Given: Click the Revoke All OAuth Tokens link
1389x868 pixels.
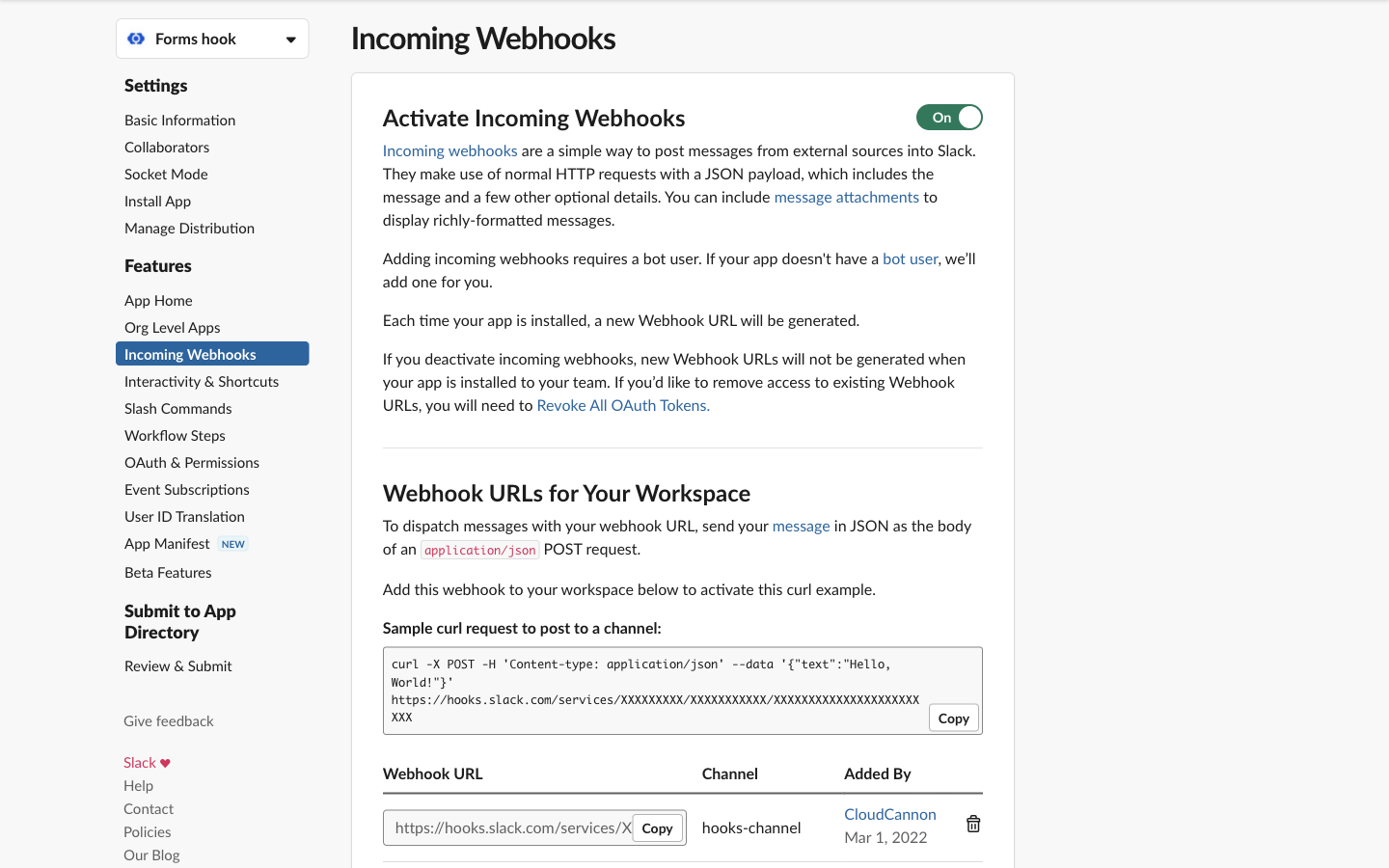Looking at the screenshot, I should (622, 405).
